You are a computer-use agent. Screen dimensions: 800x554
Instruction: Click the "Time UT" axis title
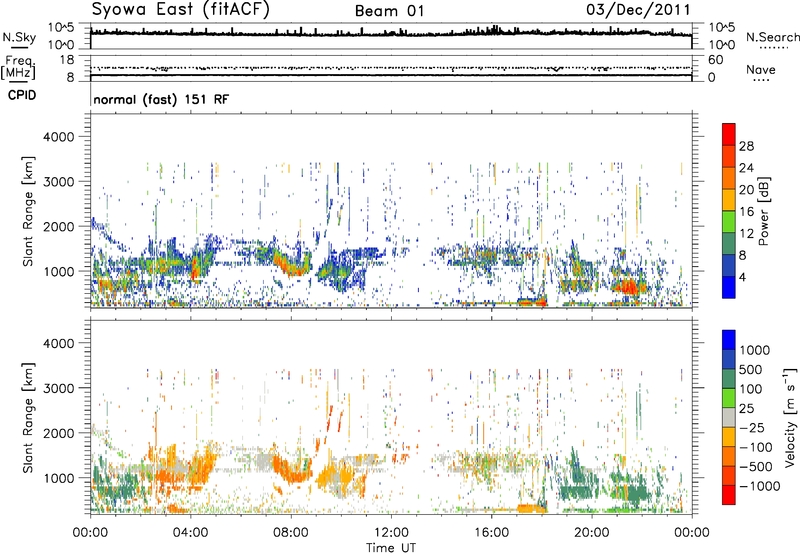click(x=391, y=547)
